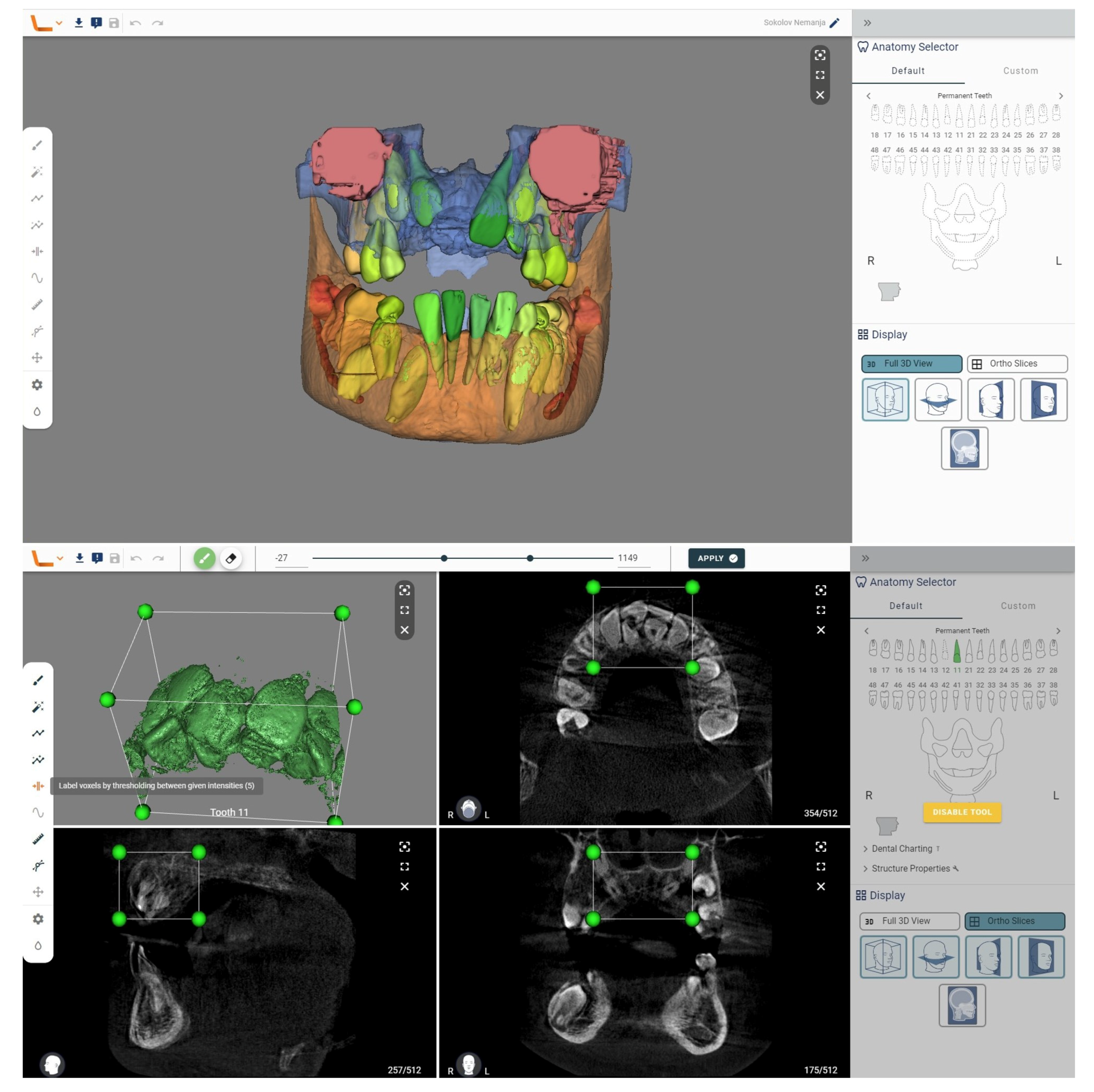Toggle Full 3D View in top window Display

911,364
